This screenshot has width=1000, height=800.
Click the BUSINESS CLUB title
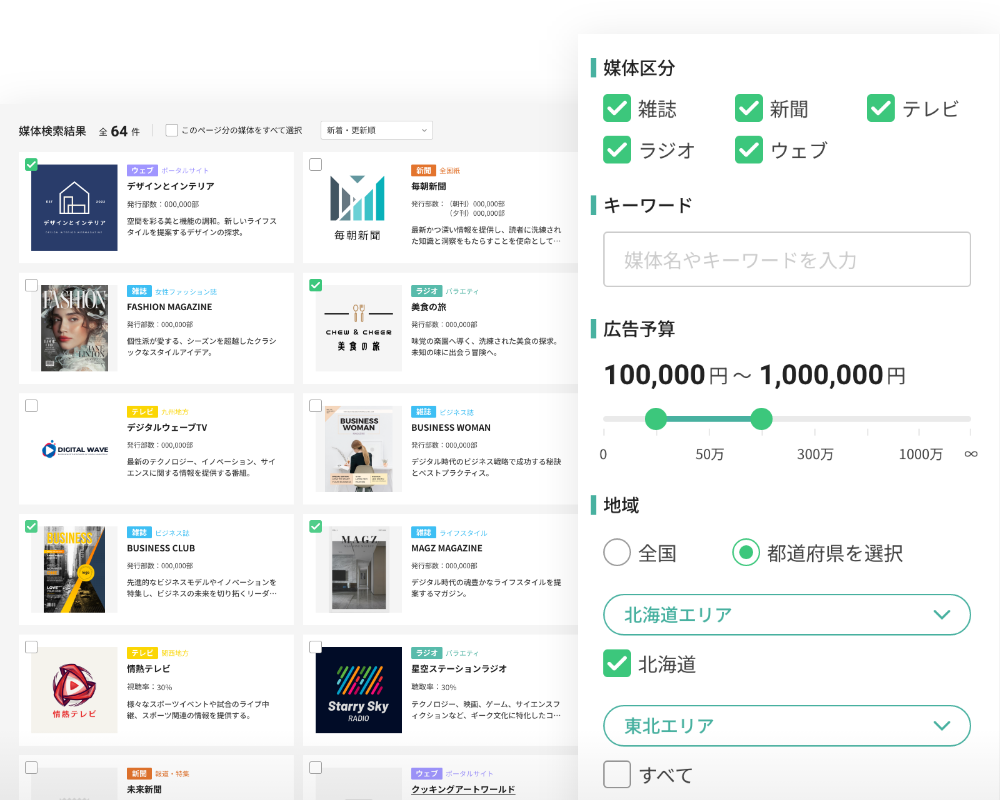[x=161, y=548]
